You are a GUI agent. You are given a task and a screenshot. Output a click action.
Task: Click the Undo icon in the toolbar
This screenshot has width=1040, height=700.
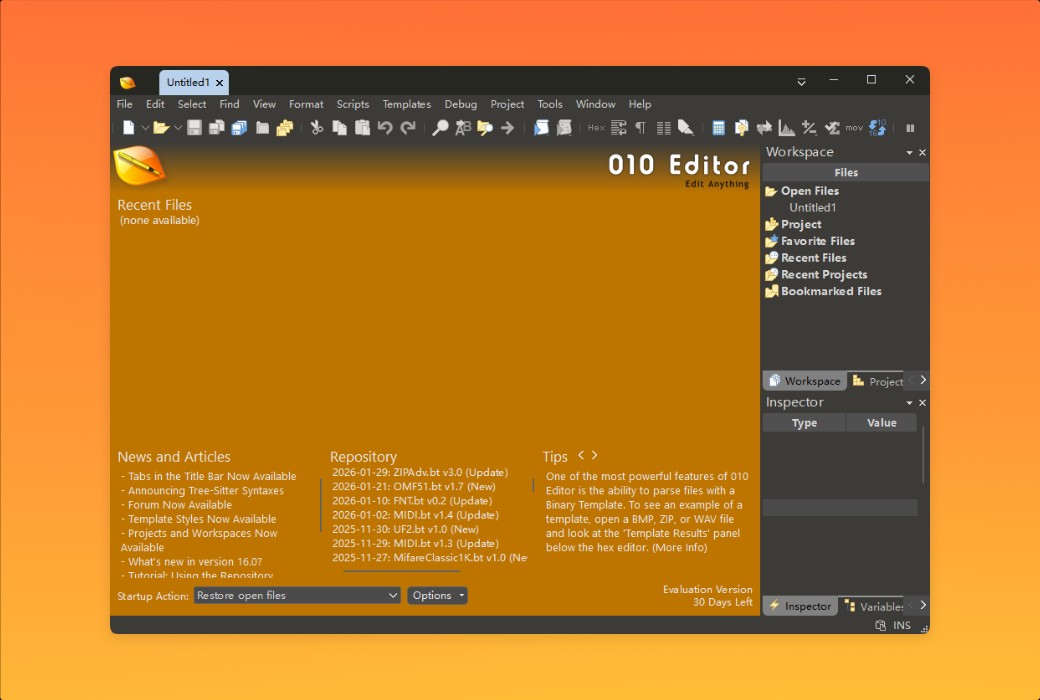[x=386, y=128]
